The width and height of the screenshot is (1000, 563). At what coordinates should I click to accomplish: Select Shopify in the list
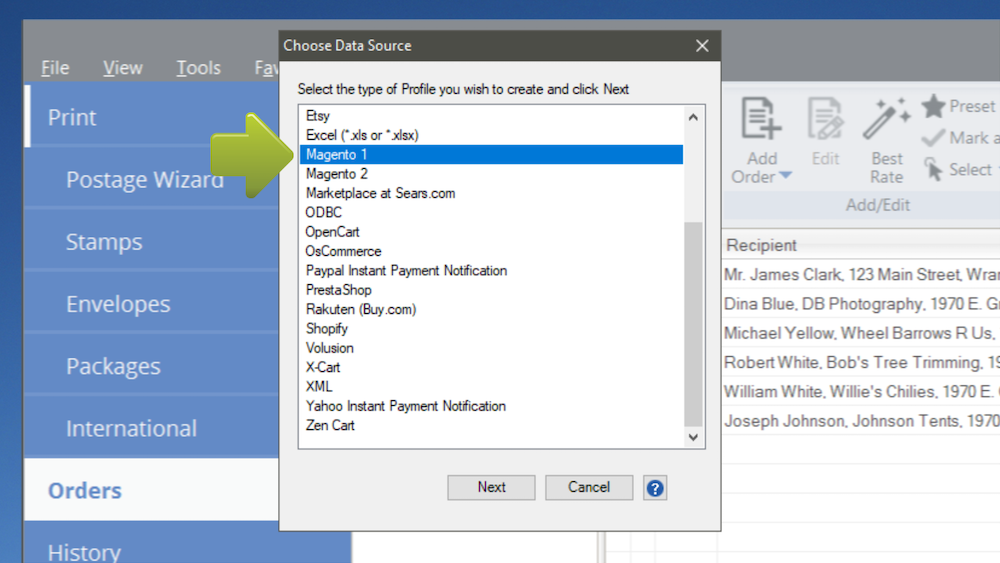[491, 328]
